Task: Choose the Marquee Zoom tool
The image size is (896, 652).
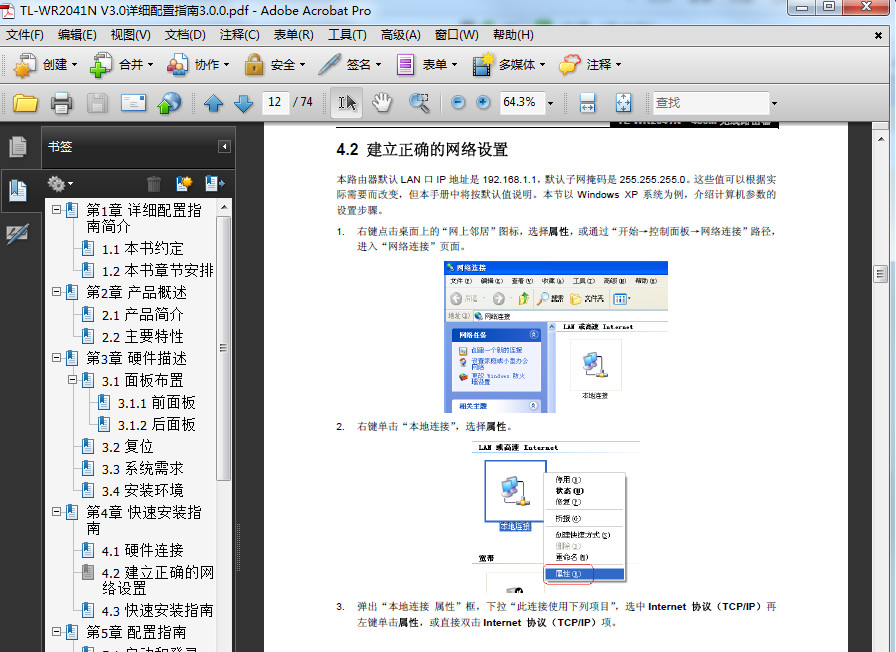Action: point(419,103)
